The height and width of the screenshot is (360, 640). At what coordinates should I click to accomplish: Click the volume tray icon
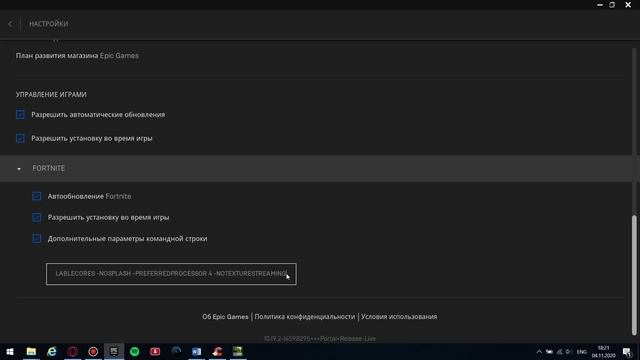pos(569,352)
